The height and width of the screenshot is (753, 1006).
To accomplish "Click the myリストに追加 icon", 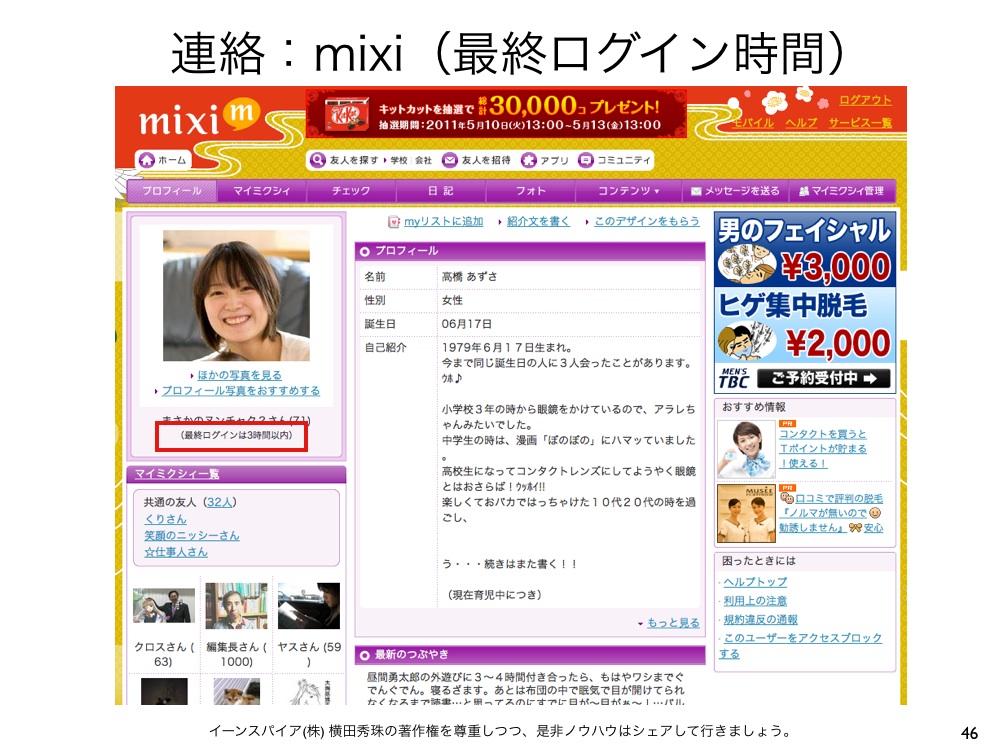I will click(393, 222).
